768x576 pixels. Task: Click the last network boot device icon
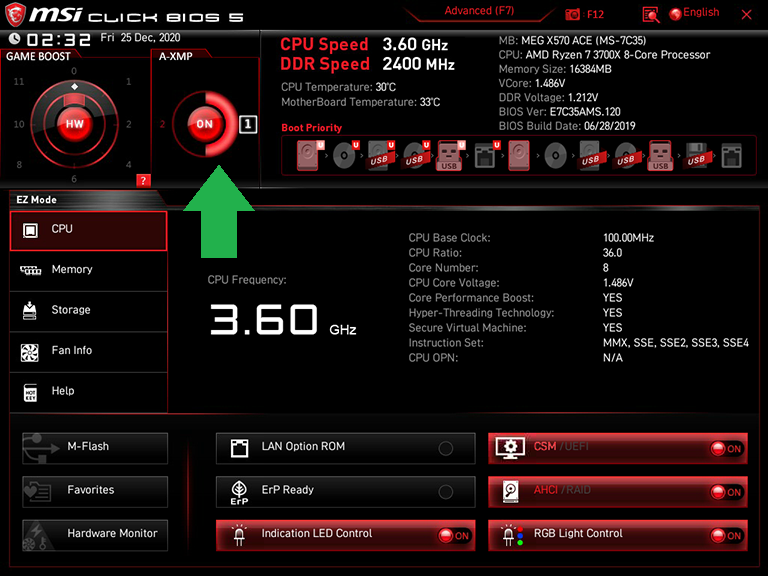click(731, 155)
